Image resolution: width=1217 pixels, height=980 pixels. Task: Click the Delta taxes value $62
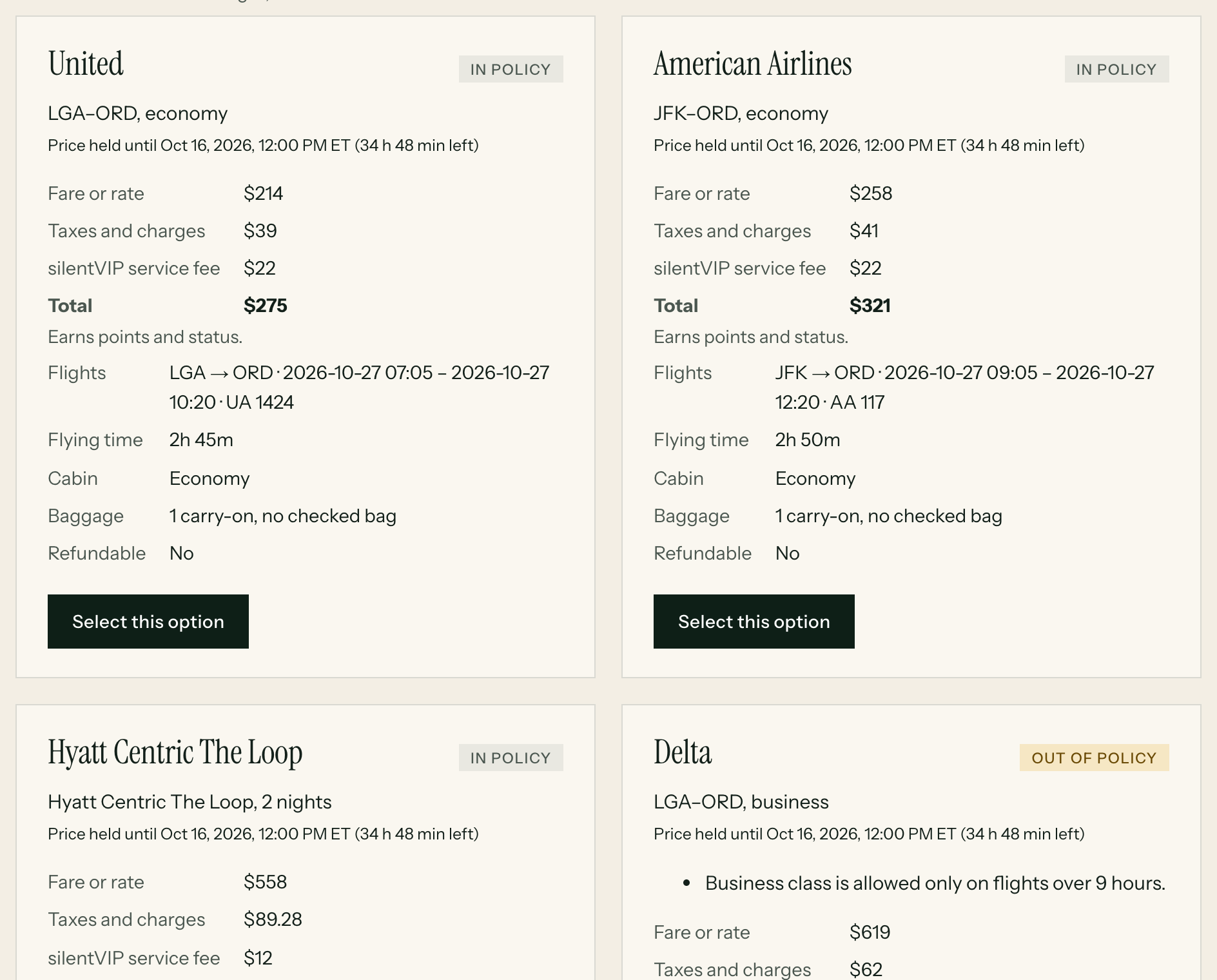pyautogui.click(x=866, y=970)
